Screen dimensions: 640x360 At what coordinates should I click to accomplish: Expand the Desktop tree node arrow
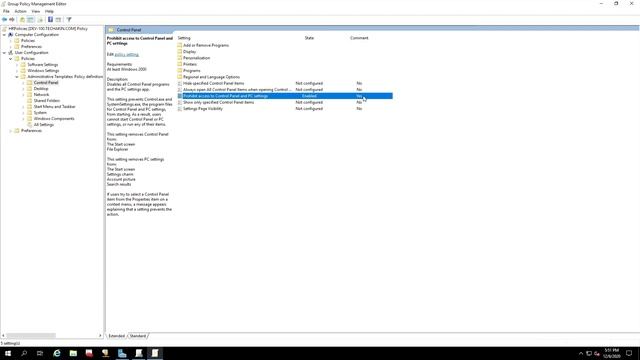[x=23, y=89]
